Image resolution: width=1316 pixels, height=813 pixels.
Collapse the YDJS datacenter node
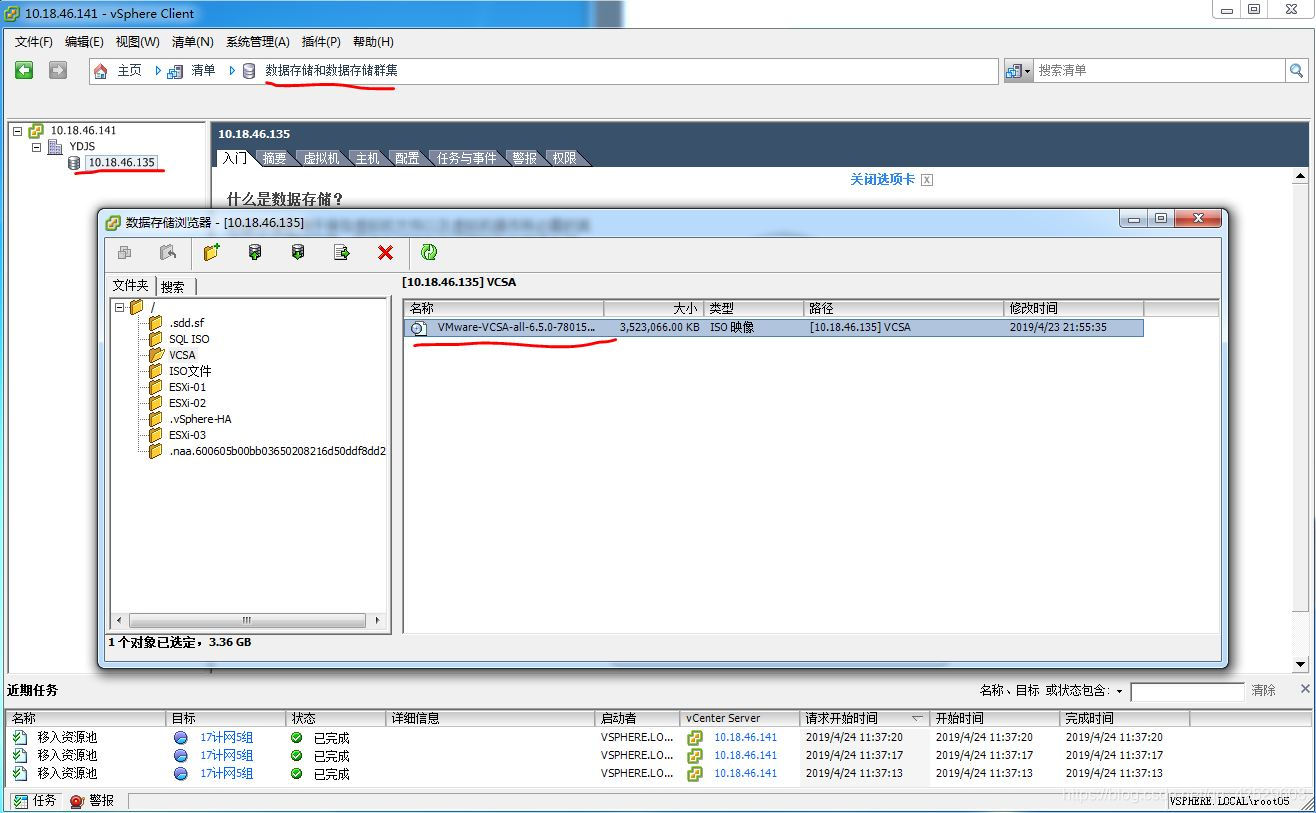click(x=37, y=147)
